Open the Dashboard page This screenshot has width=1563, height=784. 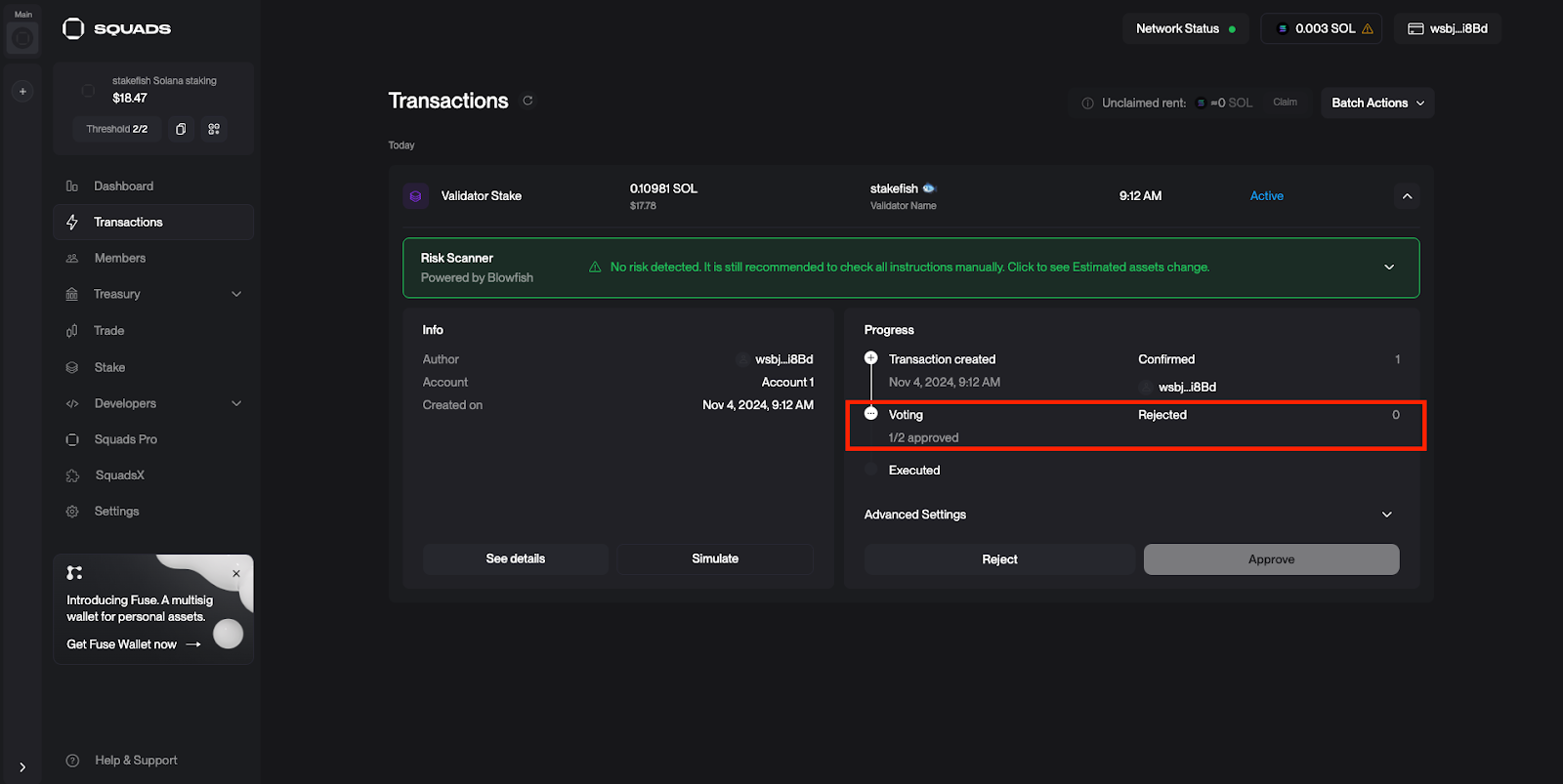click(x=153, y=186)
